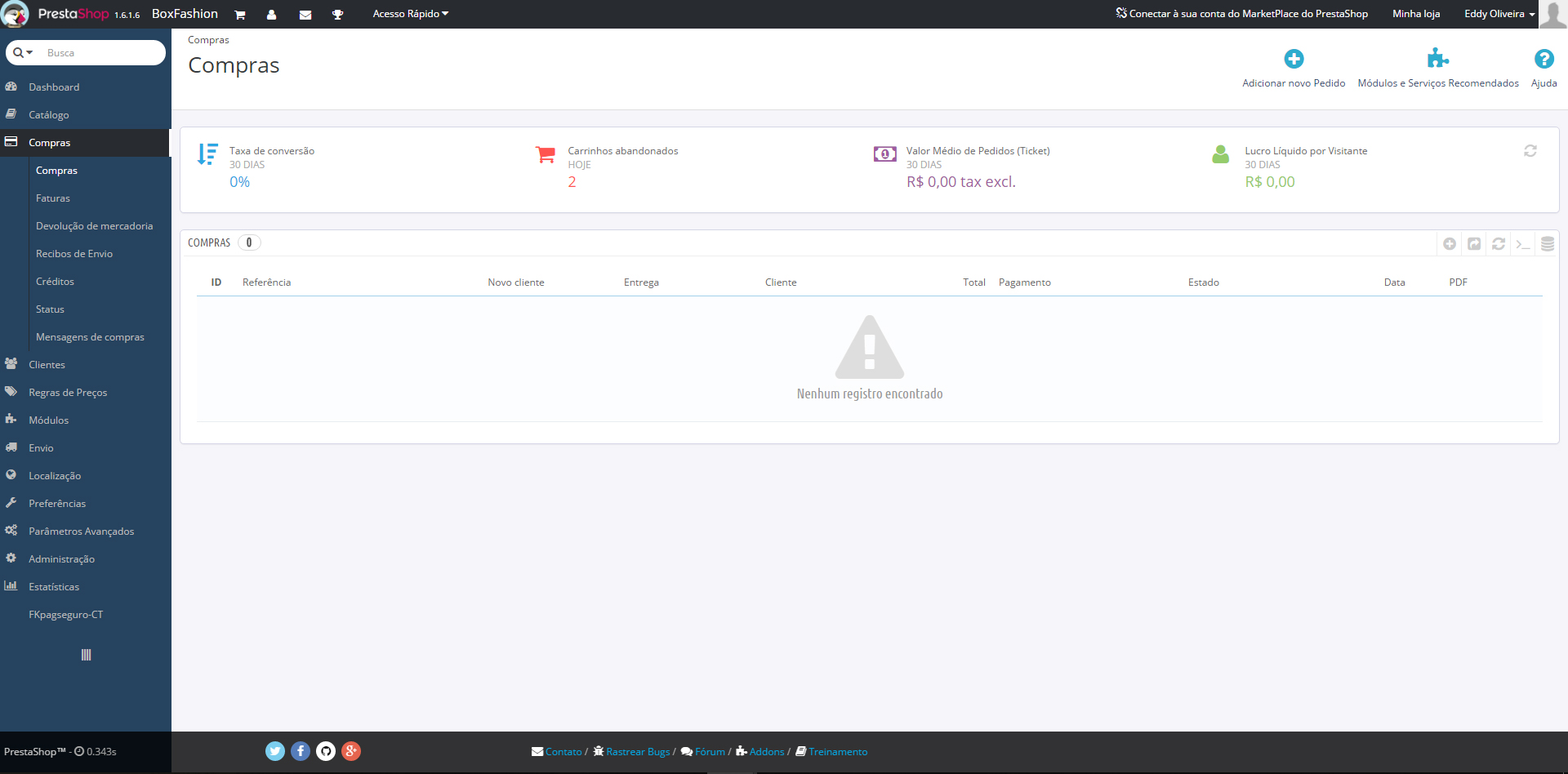Sort by Data column header

1394,282
